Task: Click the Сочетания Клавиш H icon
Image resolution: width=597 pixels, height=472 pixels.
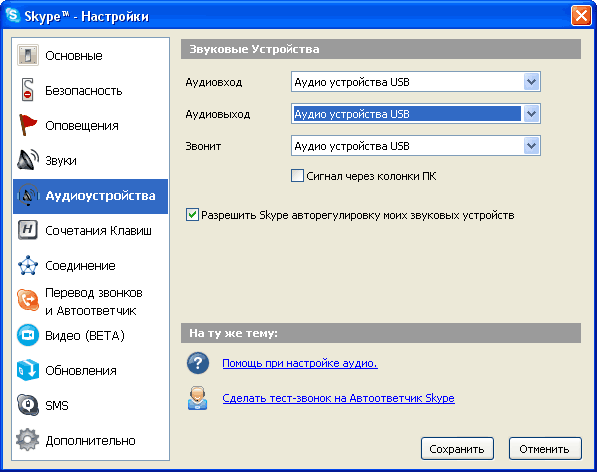Action: point(28,230)
